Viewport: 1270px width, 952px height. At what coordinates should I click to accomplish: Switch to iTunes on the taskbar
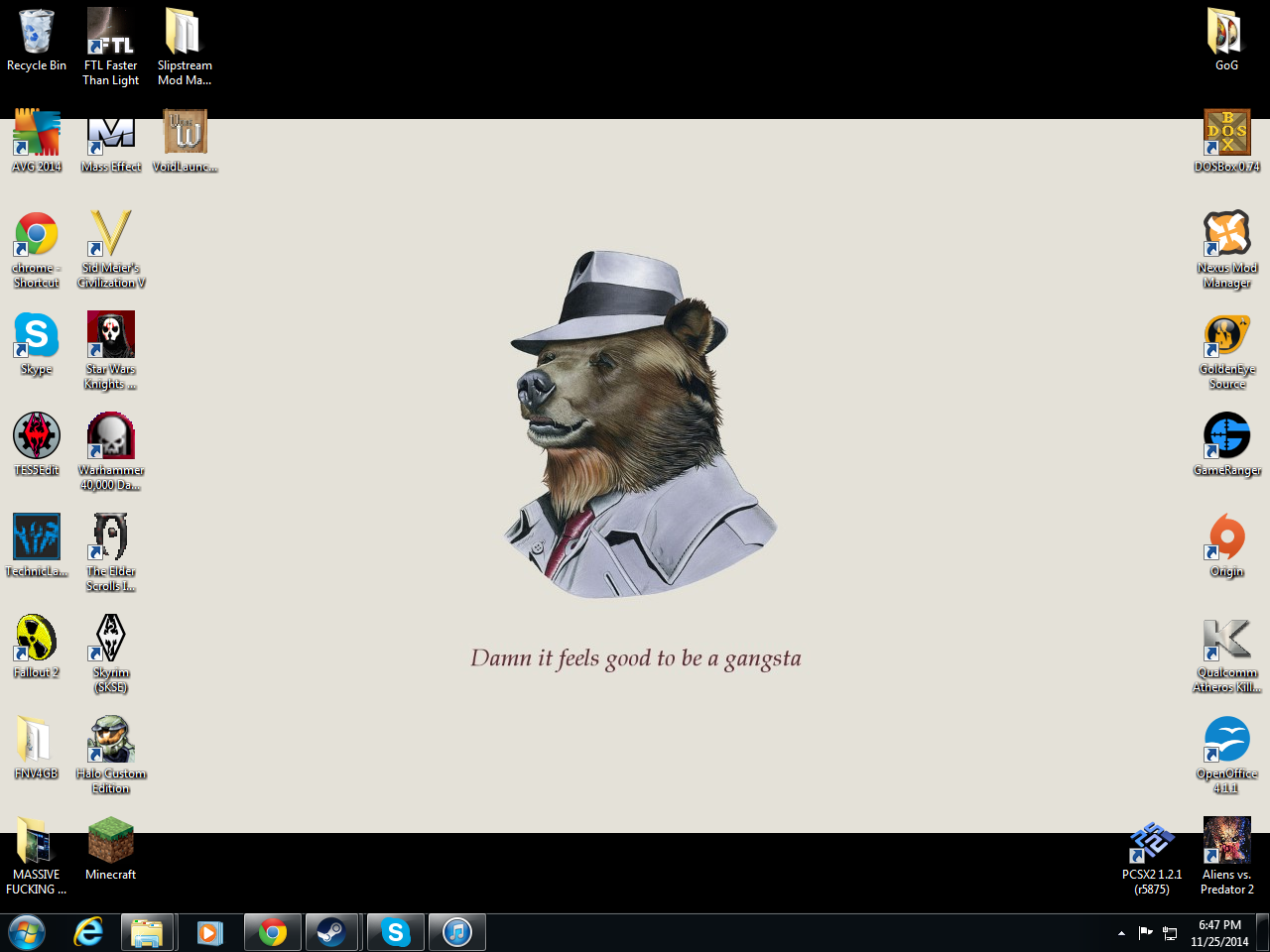(457, 933)
